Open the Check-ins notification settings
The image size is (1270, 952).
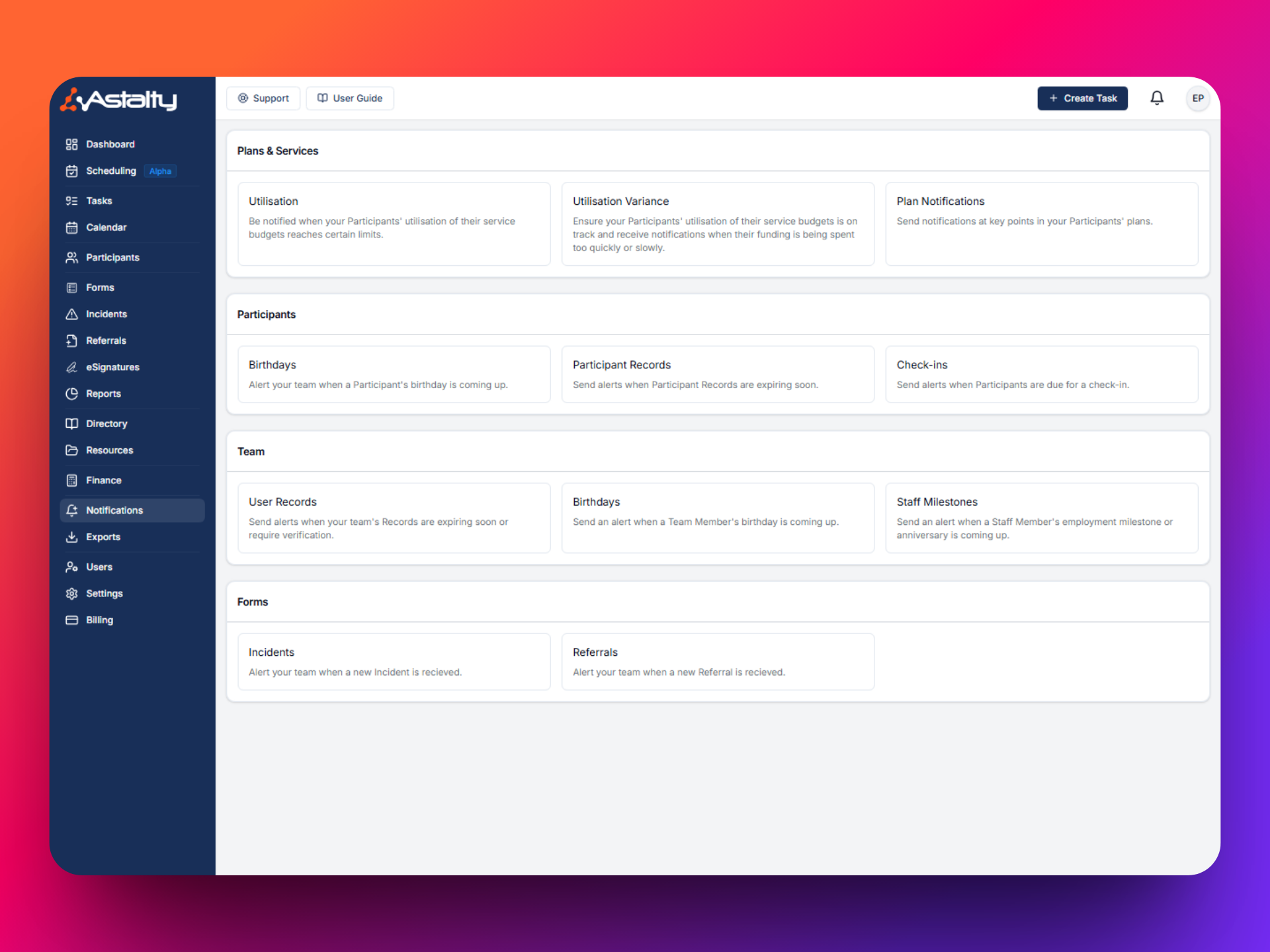click(1041, 374)
